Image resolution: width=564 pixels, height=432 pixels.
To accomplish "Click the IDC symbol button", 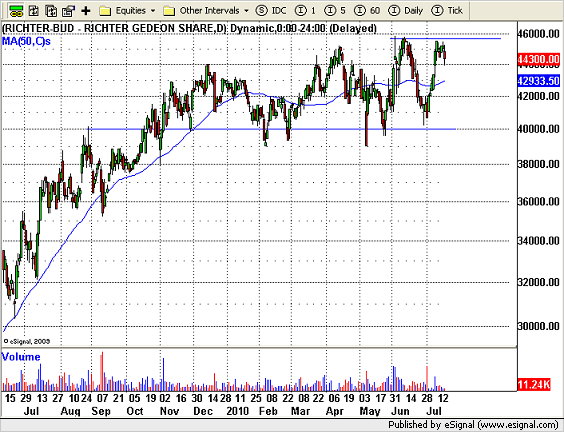I will click(279, 11).
